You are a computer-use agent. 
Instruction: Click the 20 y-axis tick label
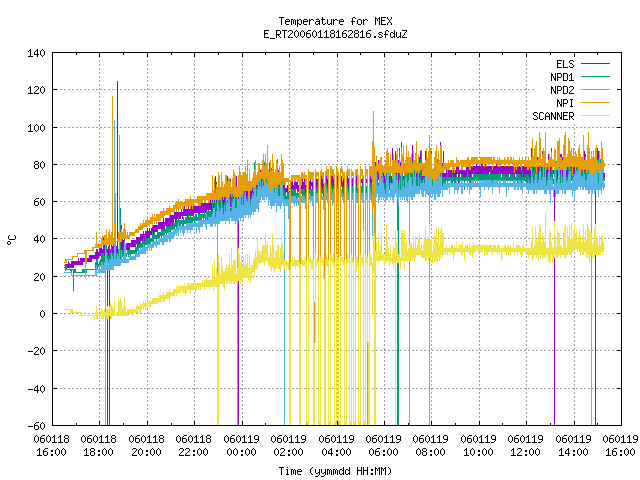coord(39,277)
